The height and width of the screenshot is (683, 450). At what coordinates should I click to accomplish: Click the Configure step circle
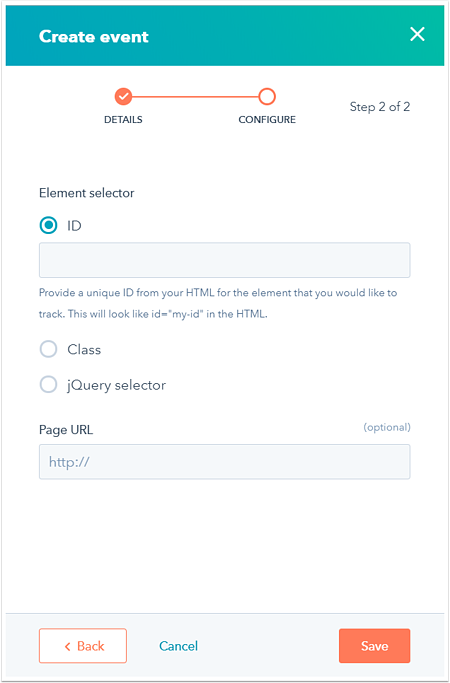[x=267, y=96]
